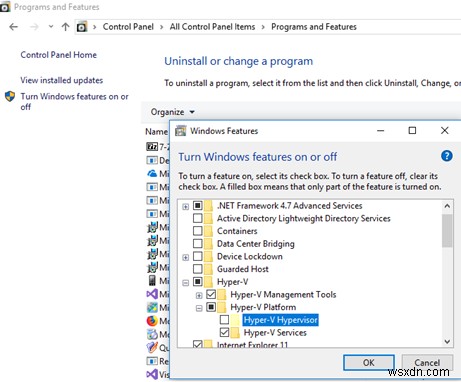The image size is (461, 382).
Task: Select the OneDrive cloud icon in program list
Action: pos(152,173)
